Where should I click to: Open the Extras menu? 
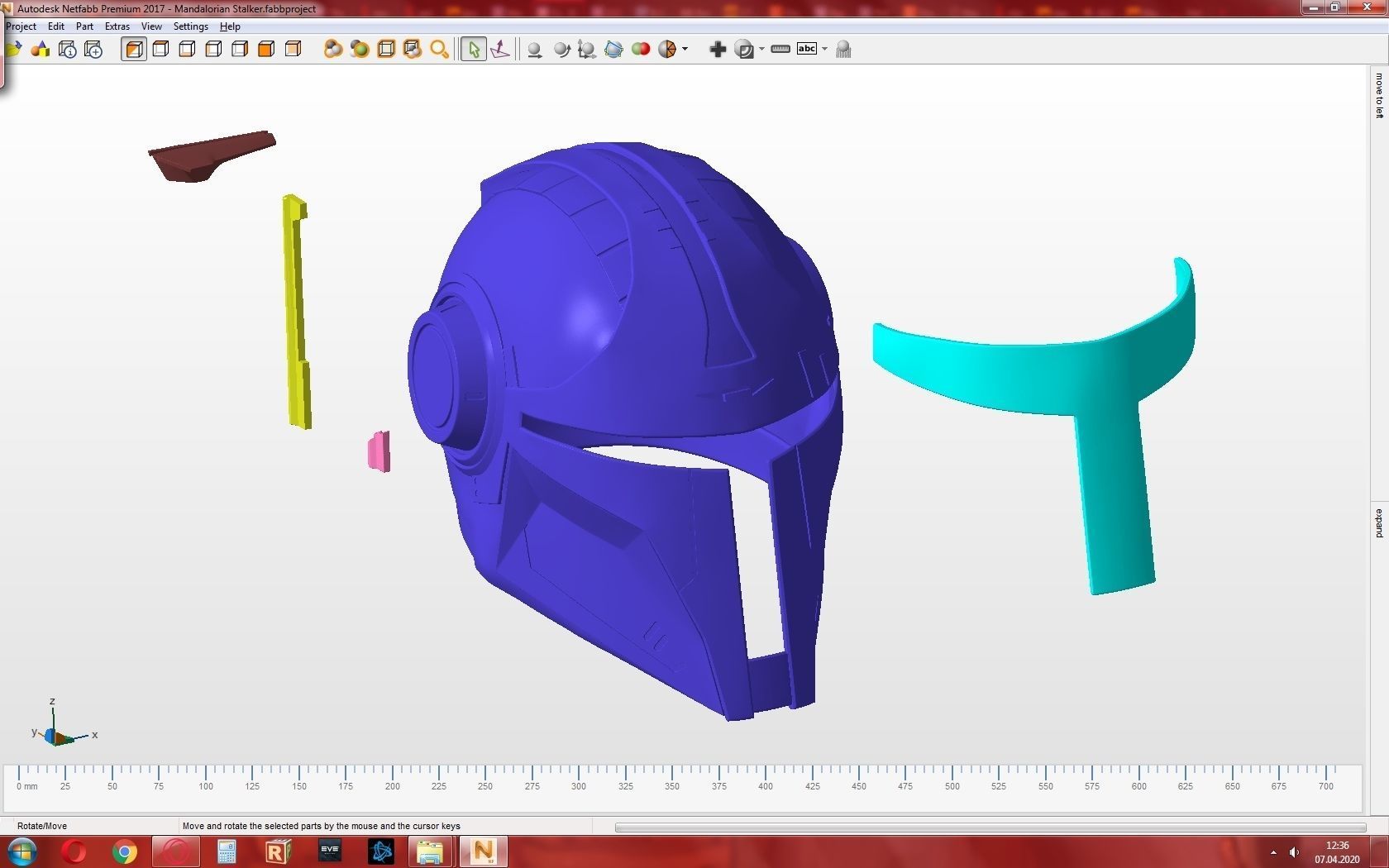(117, 26)
